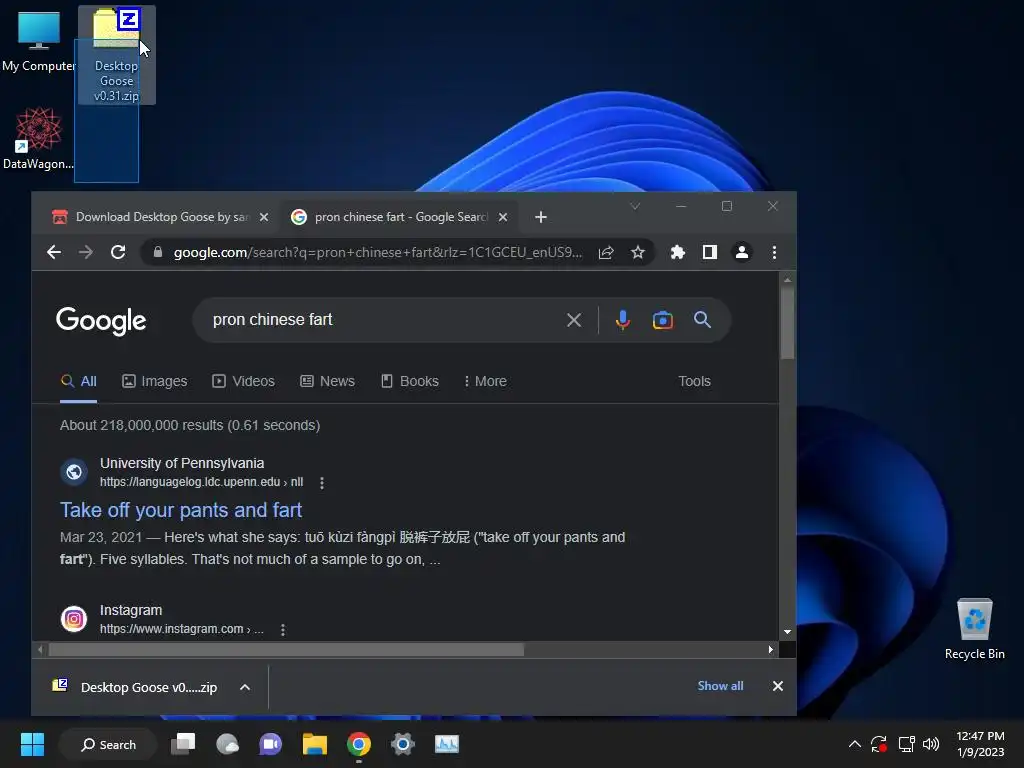The height and width of the screenshot is (768, 1024).
Task: Search by image with camera icon
Action: (x=663, y=320)
